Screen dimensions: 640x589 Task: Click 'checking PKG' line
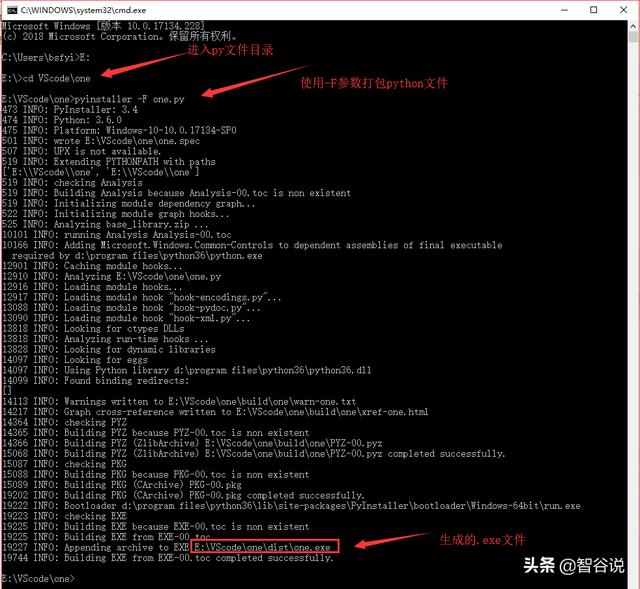pos(64,464)
